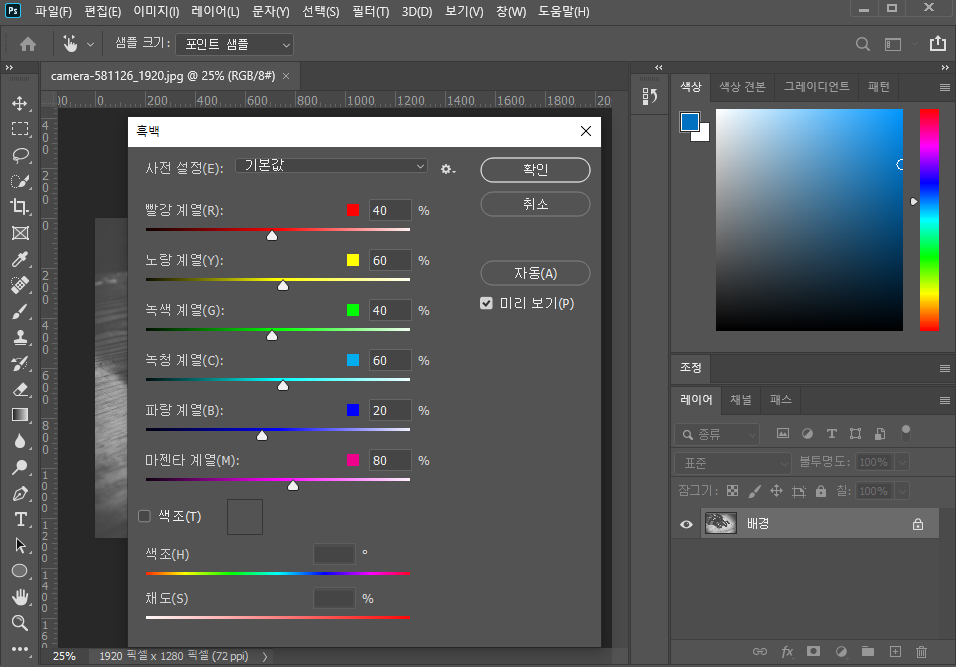Click the Share icon at top right
This screenshot has width=956, height=667.
point(937,43)
